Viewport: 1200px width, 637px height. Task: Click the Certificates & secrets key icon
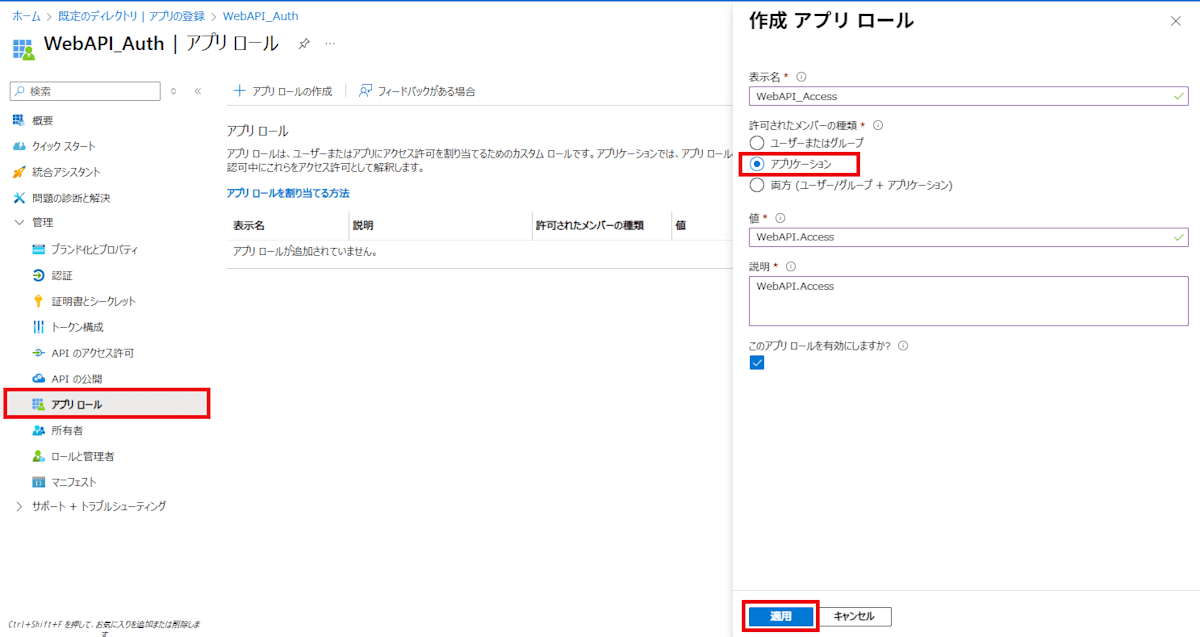[x=39, y=301]
